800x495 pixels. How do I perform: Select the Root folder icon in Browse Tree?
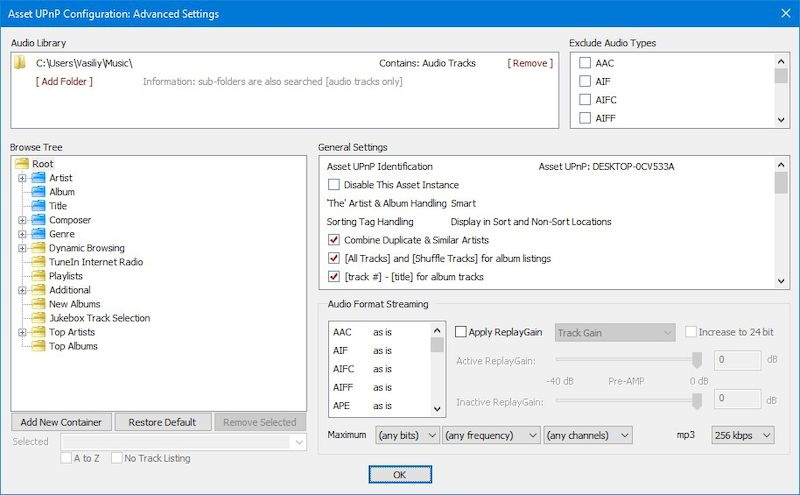(22, 164)
